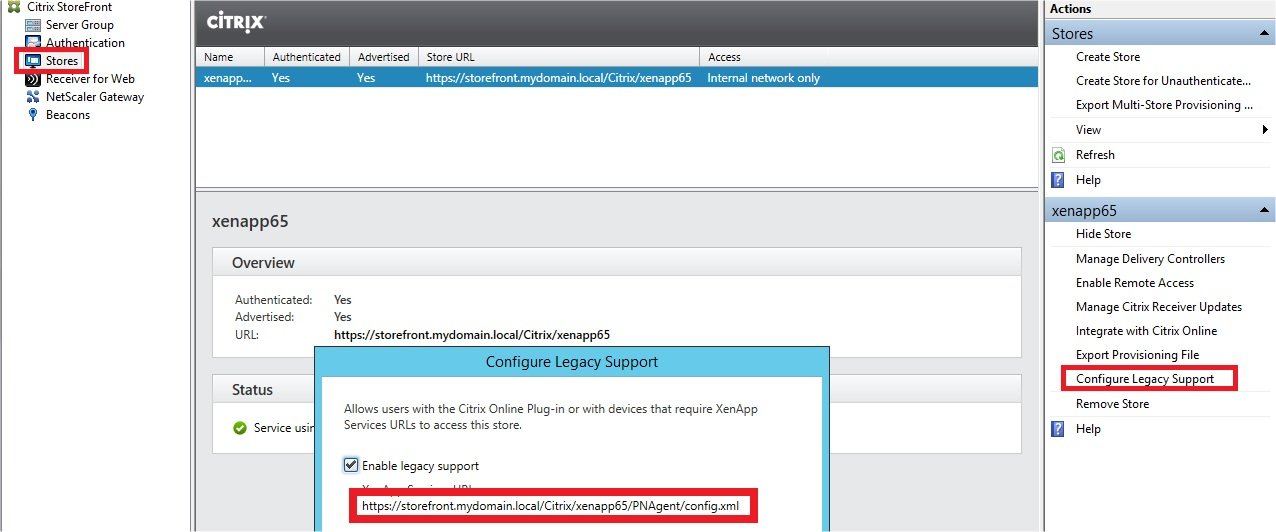This screenshot has height=532, width=1276.
Task: Uncheck the Enable legacy support checkbox
Action: [x=351, y=465]
